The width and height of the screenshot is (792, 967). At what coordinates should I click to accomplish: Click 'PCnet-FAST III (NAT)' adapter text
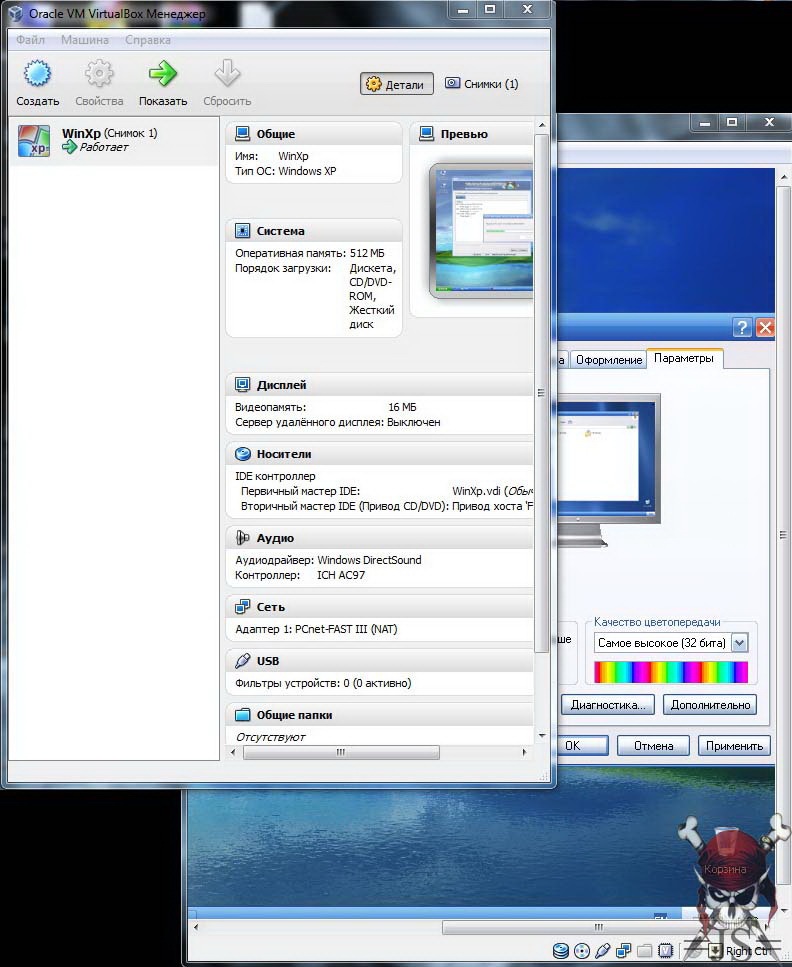pos(346,629)
